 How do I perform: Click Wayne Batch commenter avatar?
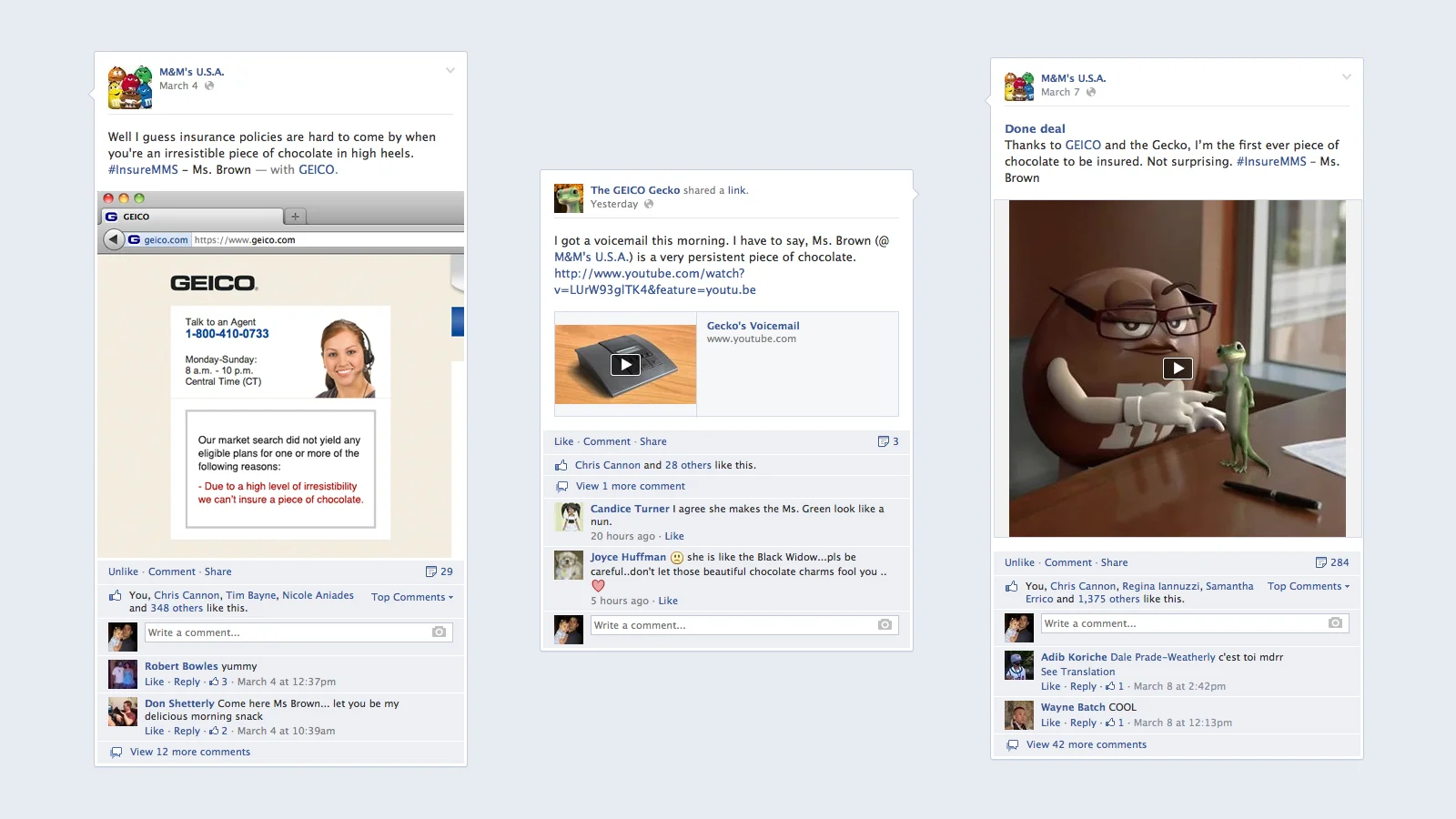tap(1019, 715)
